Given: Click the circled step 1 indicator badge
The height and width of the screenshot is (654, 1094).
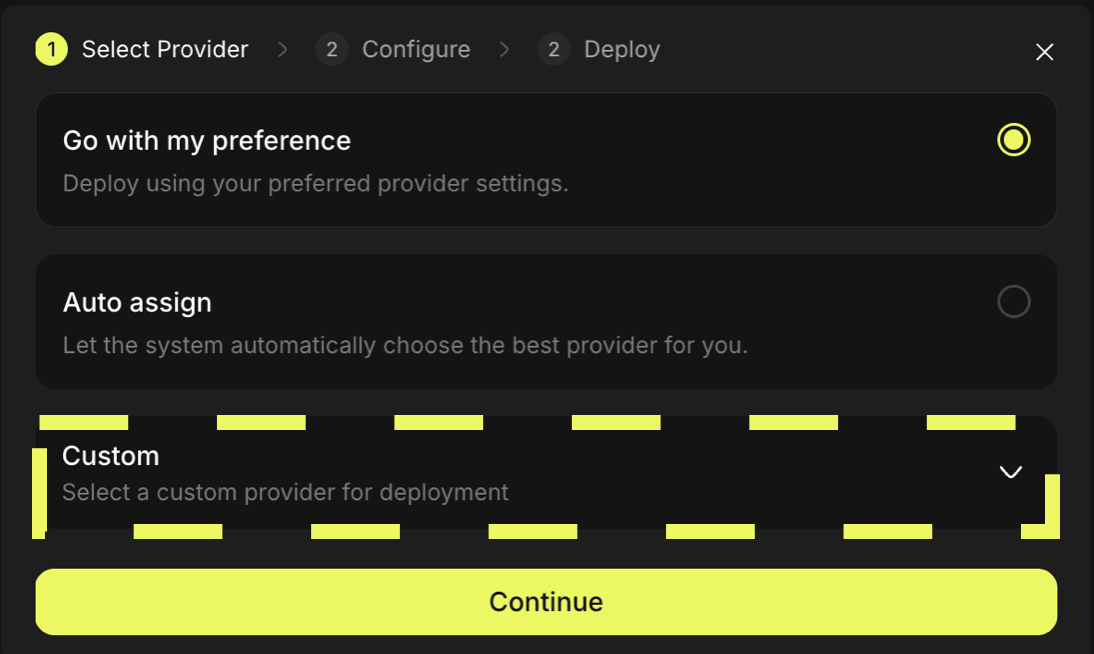Looking at the screenshot, I should tap(51, 49).
